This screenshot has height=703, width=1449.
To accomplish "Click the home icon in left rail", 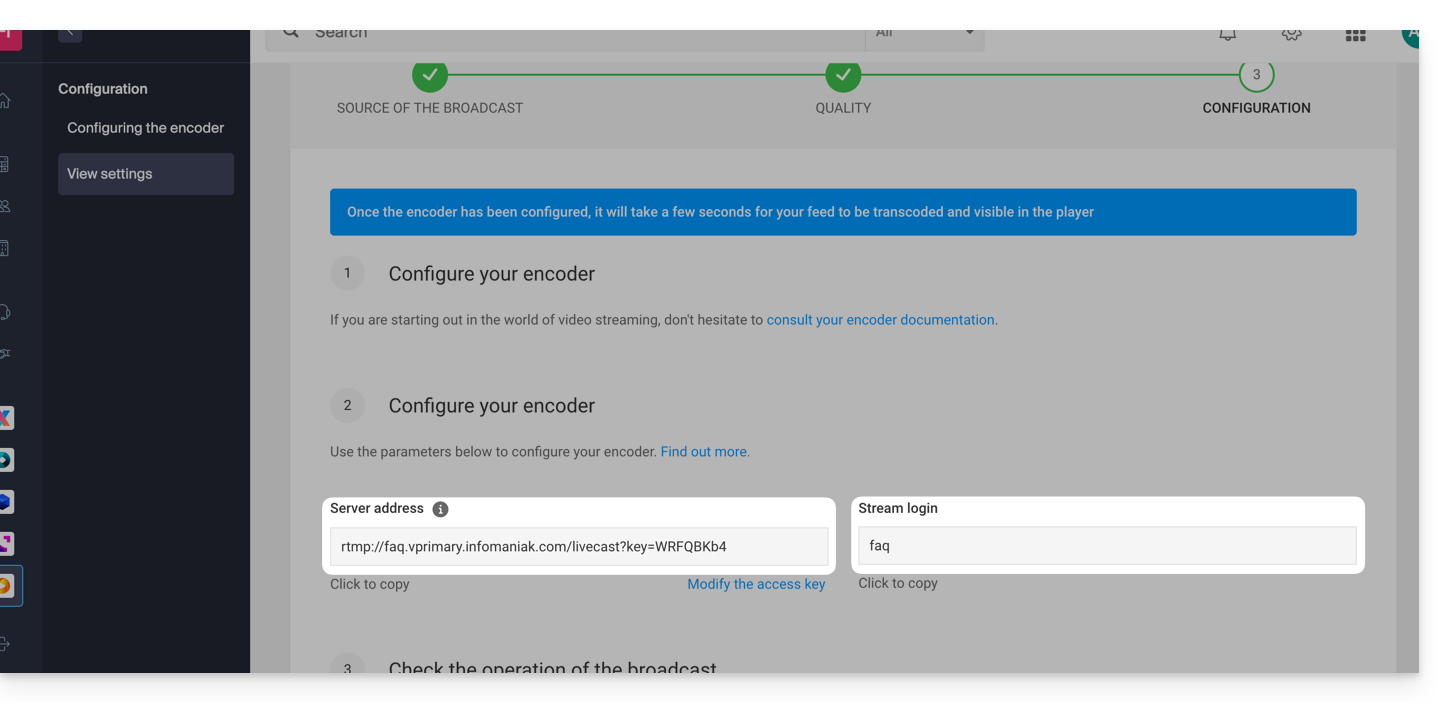I will pyautogui.click(x=6, y=101).
